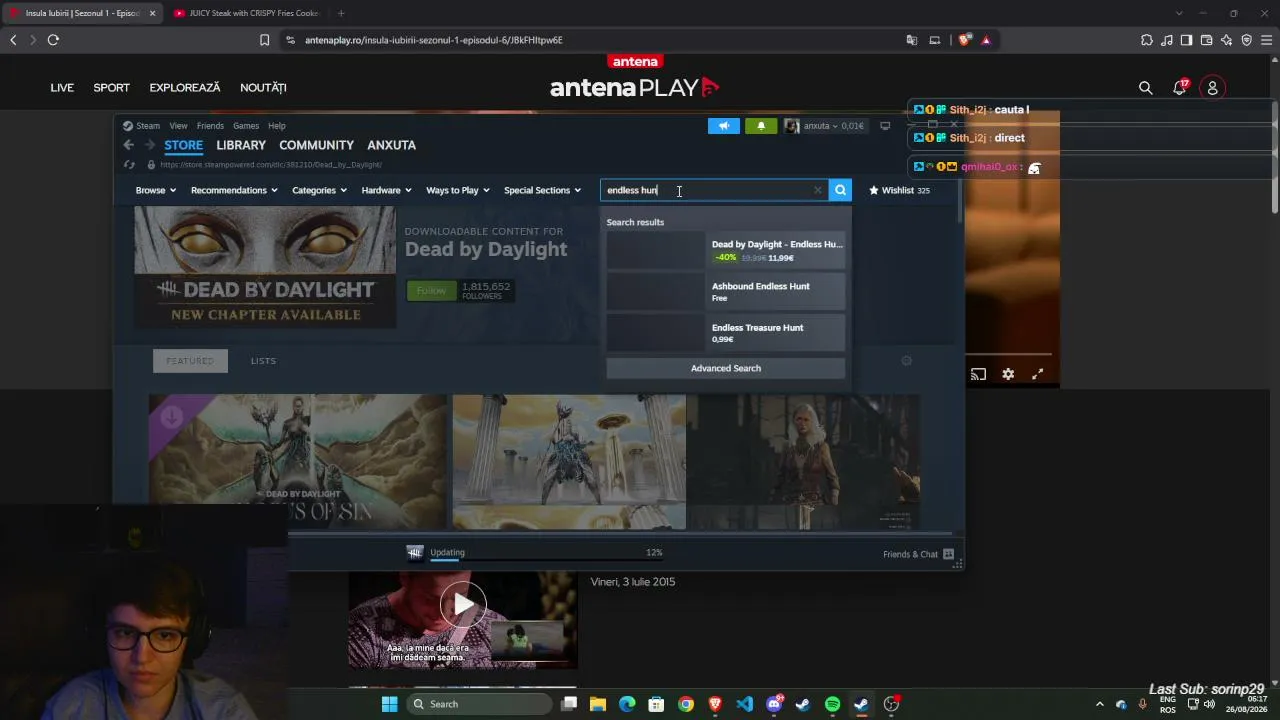Expand the Ways to Play dropdown
Viewport: 1280px width, 720px height.
(458, 190)
